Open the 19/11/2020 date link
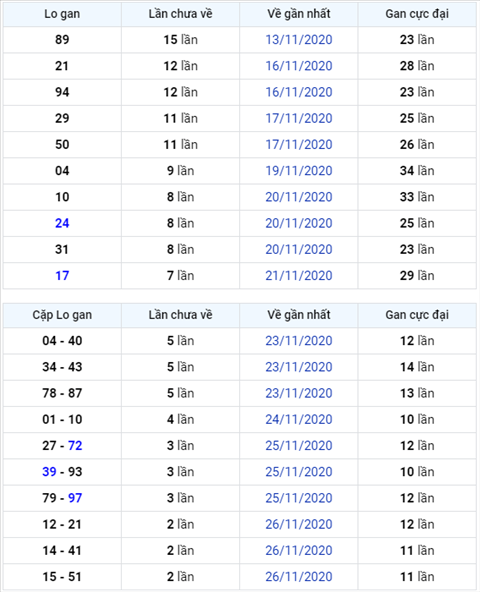This screenshot has width=480, height=592. [299, 171]
